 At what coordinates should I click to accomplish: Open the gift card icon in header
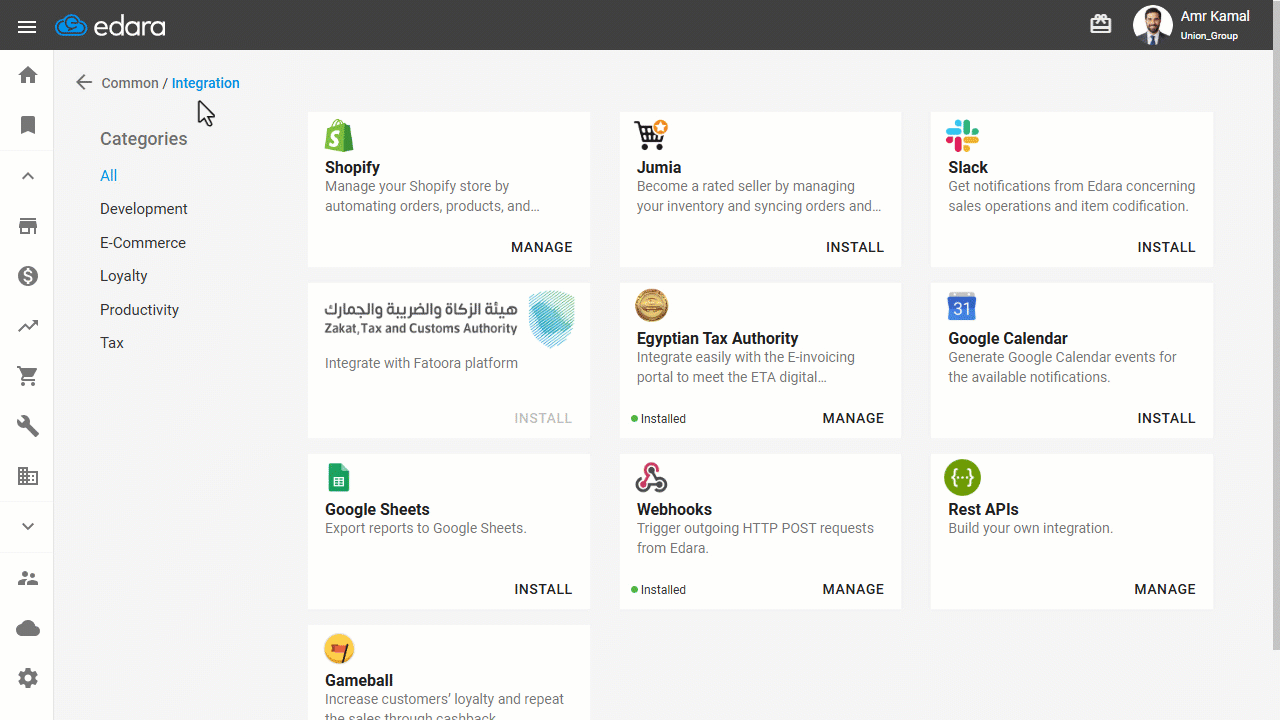(x=1101, y=24)
